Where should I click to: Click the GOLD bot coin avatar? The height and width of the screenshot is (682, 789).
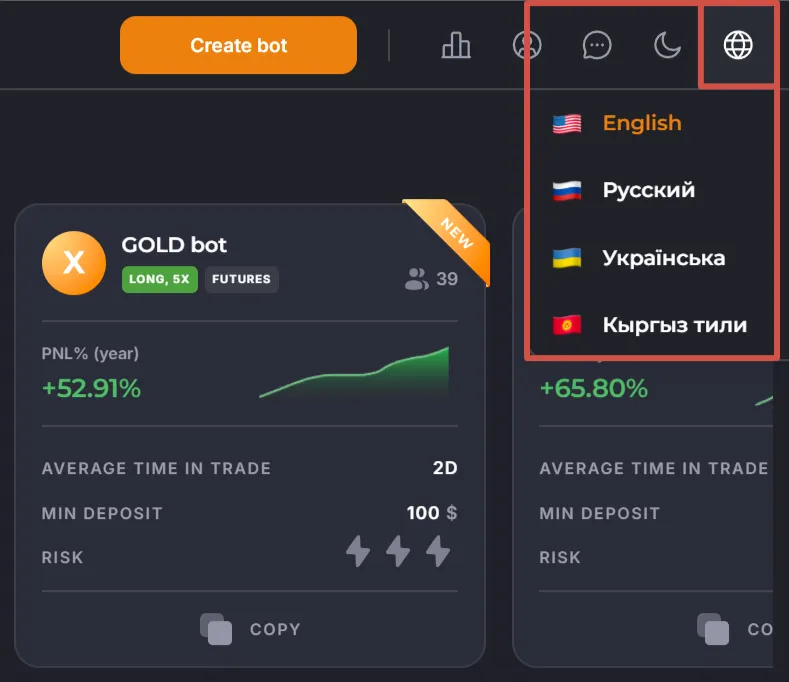[74, 263]
